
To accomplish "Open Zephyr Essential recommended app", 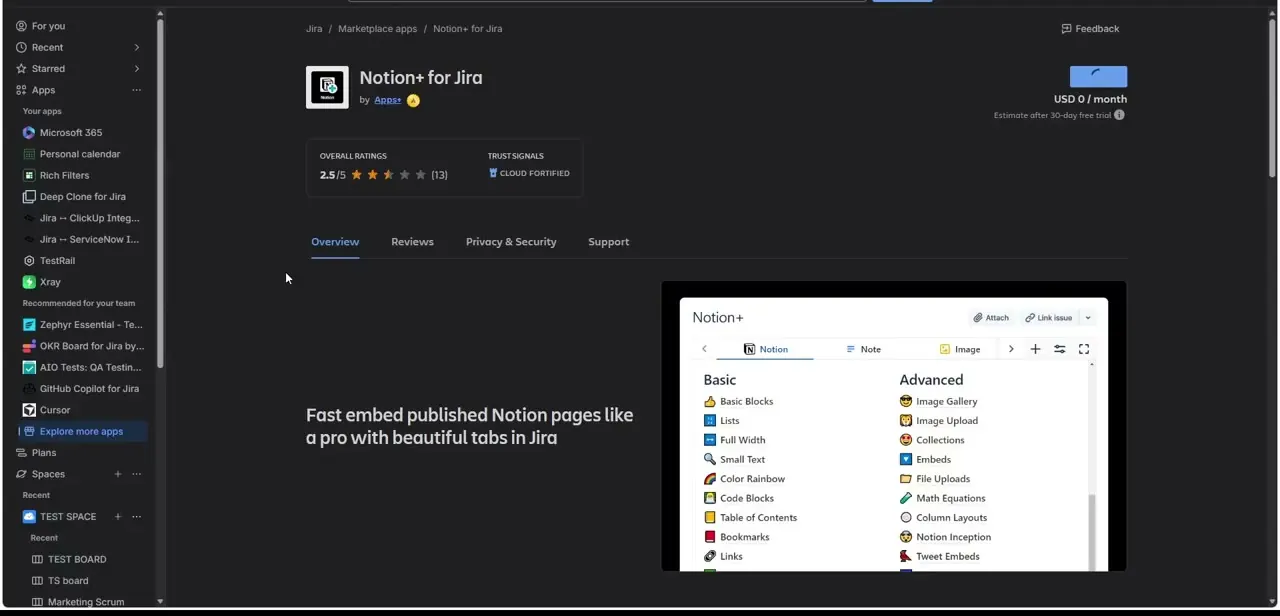I will (x=84, y=325).
